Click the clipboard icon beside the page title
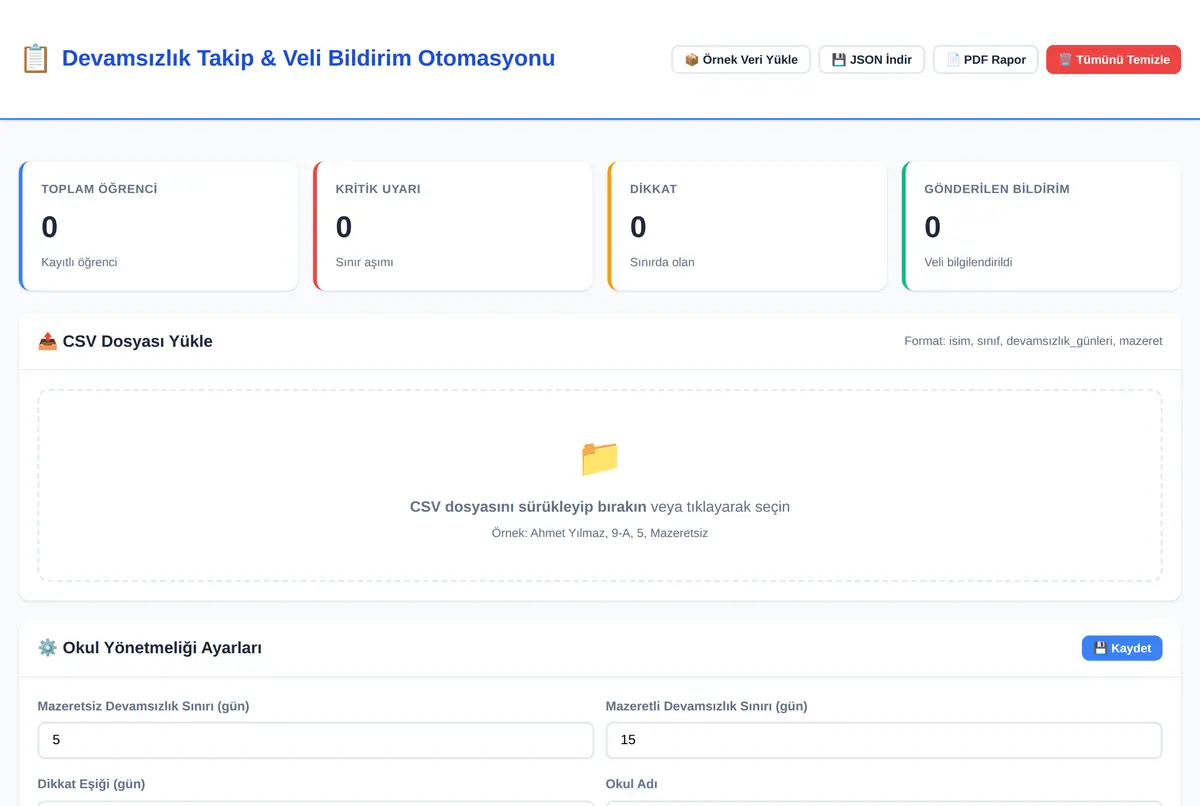Image resolution: width=1200 pixels, height=806 pixels. 35,58
